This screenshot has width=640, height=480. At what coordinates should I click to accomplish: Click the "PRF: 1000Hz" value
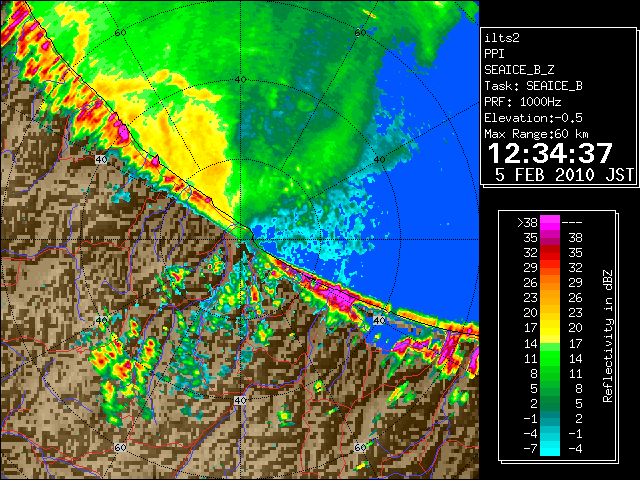pos(522,102)
